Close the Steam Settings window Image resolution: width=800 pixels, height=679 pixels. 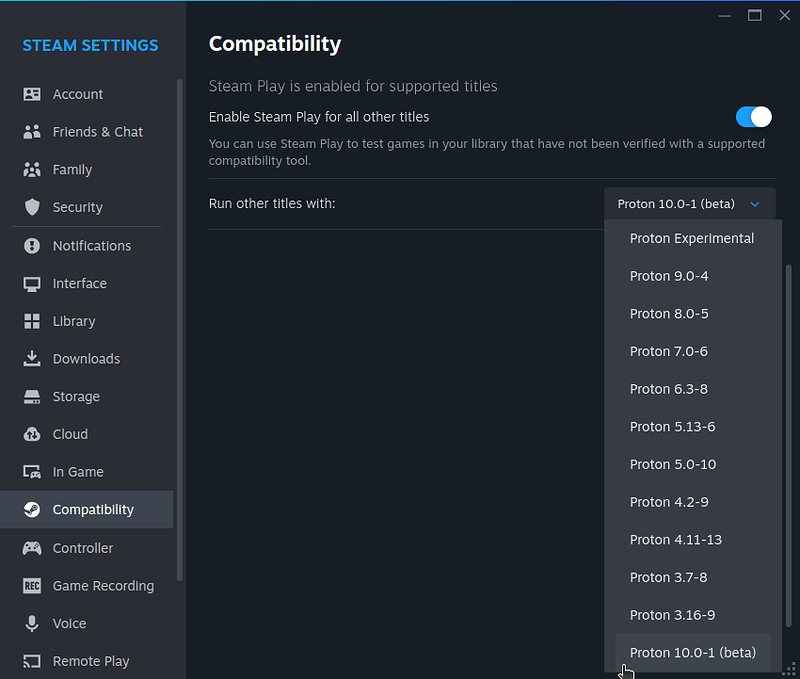[x=785, y=15]
